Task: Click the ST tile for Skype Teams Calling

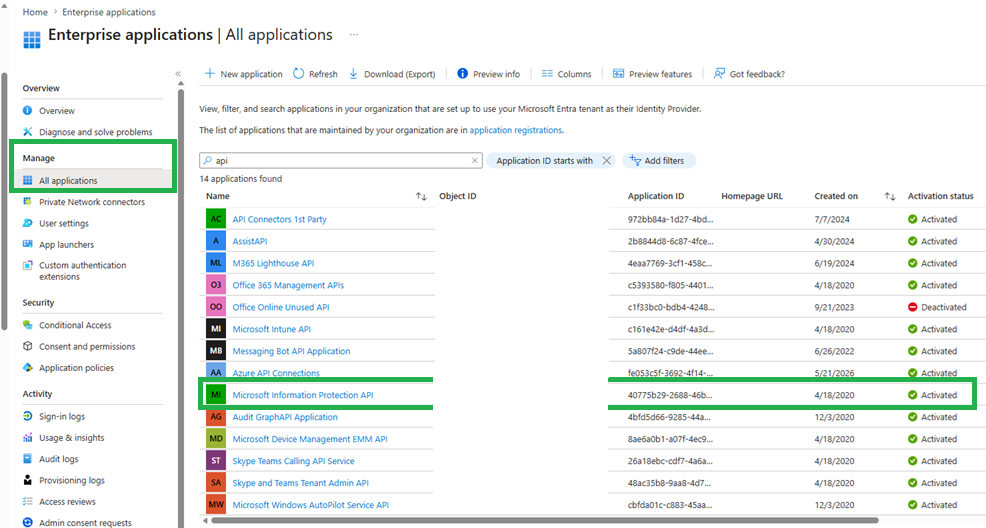Action: tap(216, 461)
